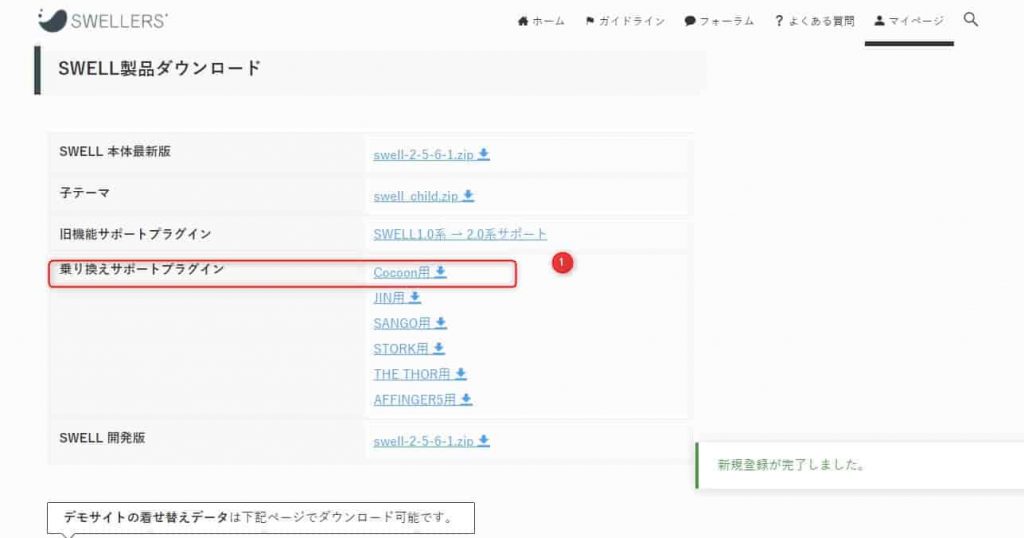Screen dimensions: 1024x538
Task: Download swell-2-5-6-1.zip from 開発版 row
Action: (x=431, y=441)
